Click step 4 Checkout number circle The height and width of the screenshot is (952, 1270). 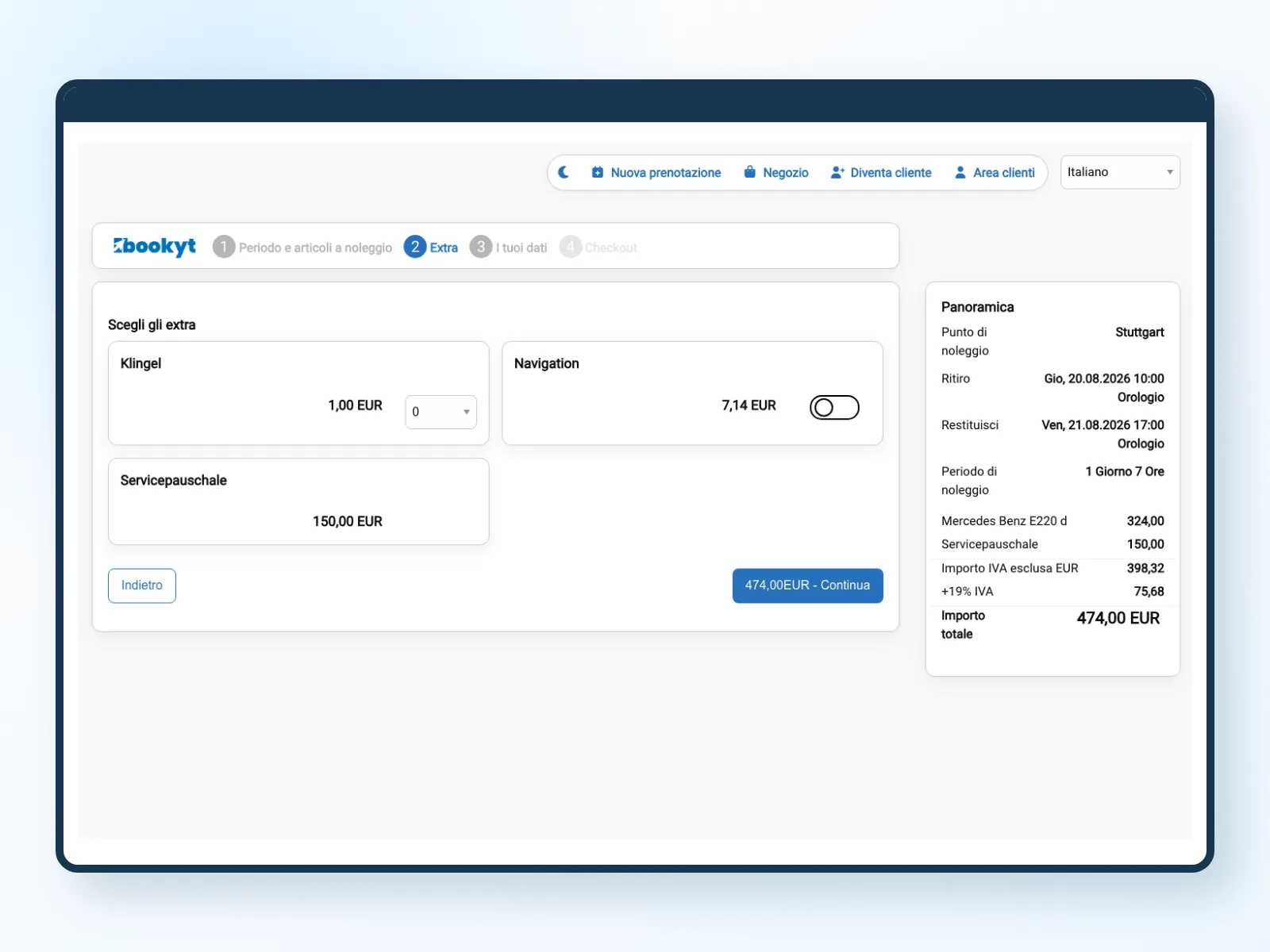point(570,247)
